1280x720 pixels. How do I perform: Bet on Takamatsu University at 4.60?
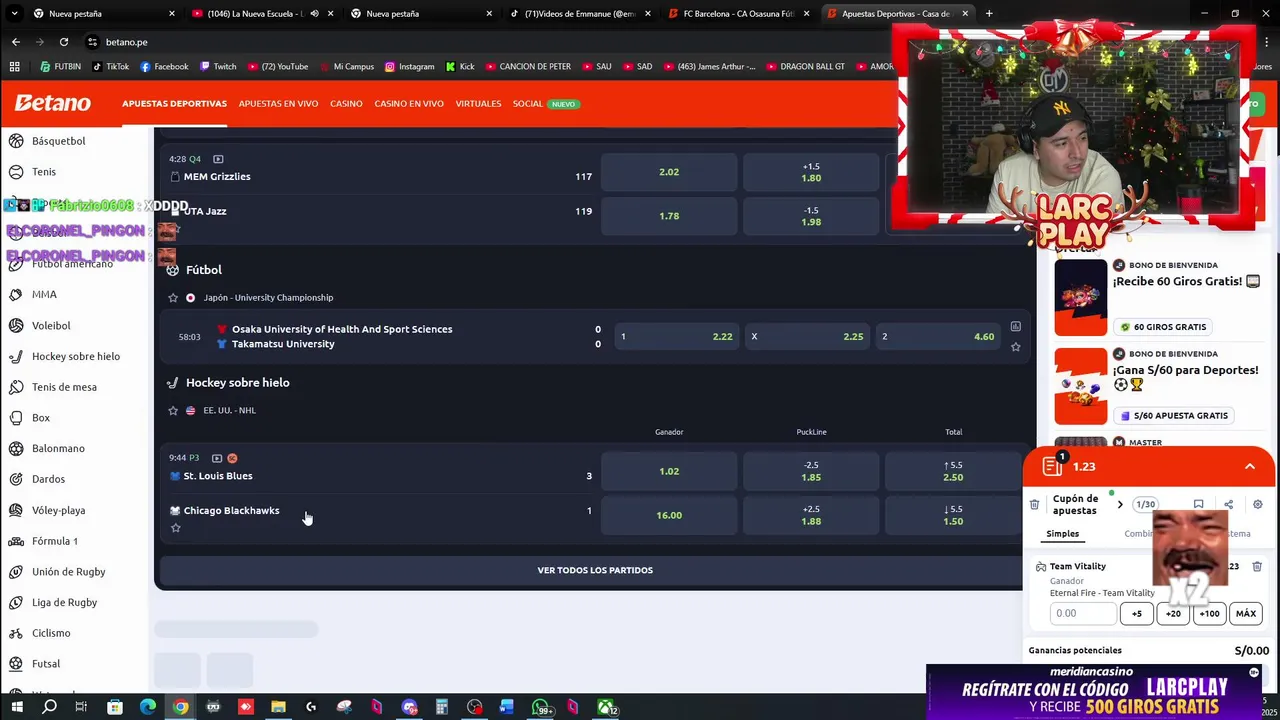pos(938,337)
